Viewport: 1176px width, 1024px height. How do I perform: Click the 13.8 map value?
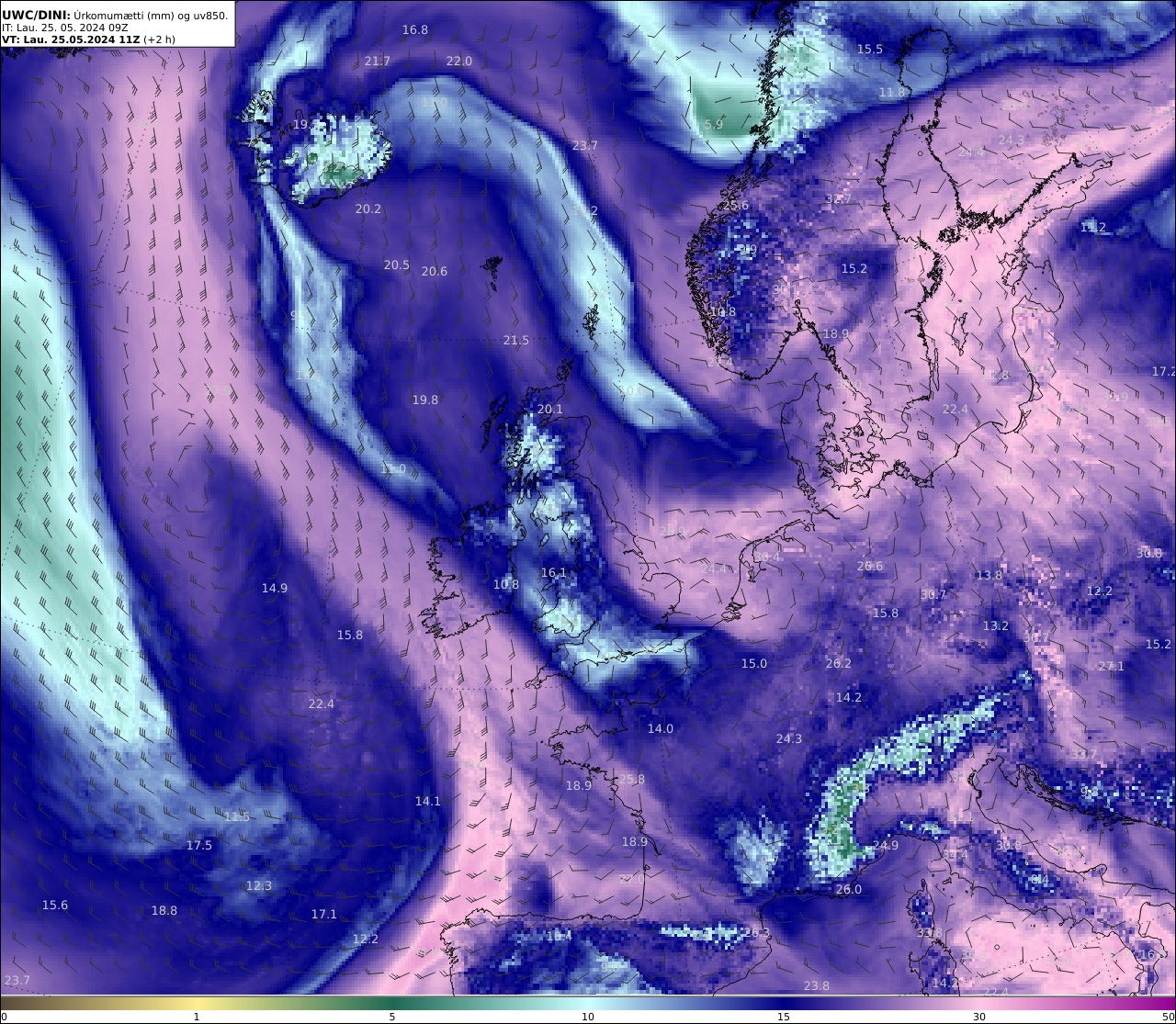point(989,575)
